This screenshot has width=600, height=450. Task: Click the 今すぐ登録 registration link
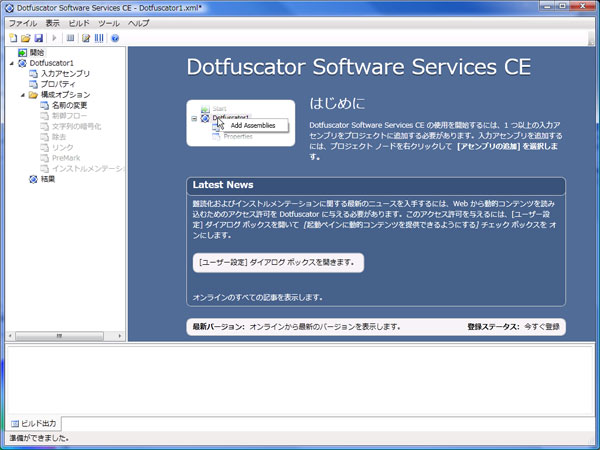[542, 327]
